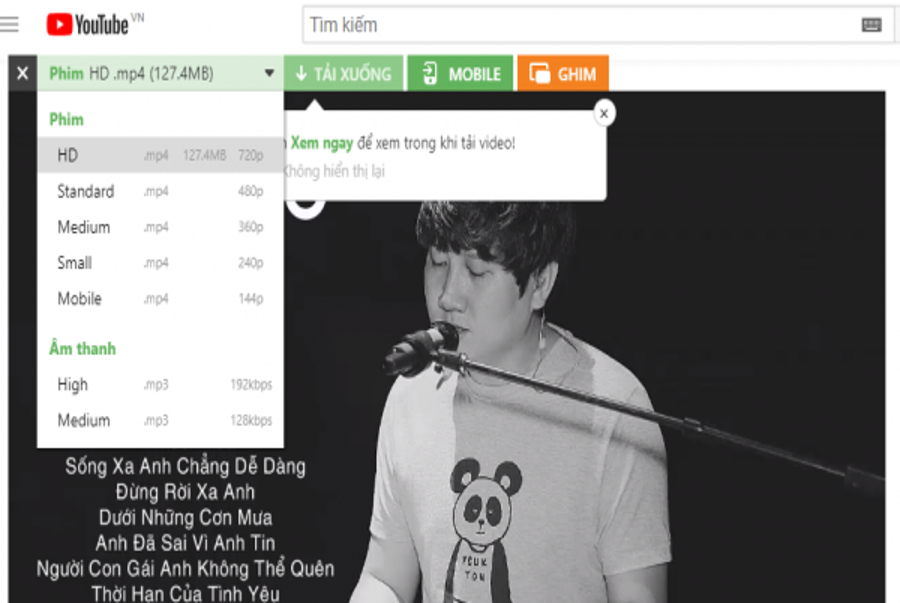The height and width of the screenshot is (603, 900).
Task: Choose Small 240p mp4 format
Action: pyautogui.click(x=160, y=263)
